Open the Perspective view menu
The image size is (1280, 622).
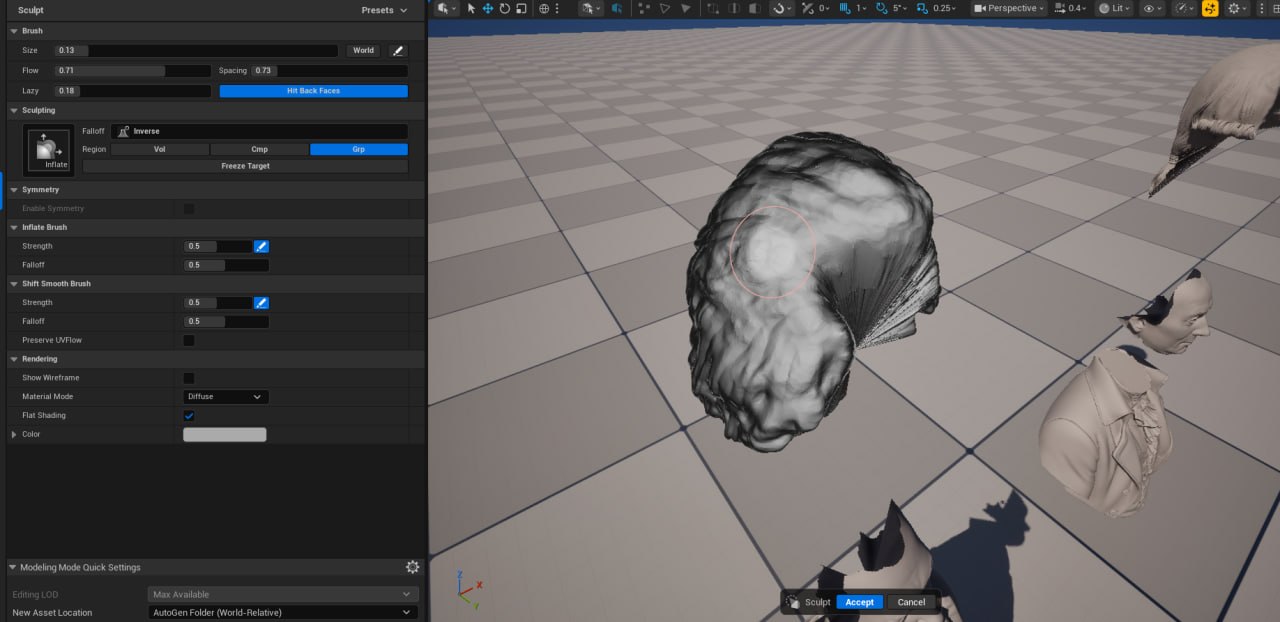1009,8
